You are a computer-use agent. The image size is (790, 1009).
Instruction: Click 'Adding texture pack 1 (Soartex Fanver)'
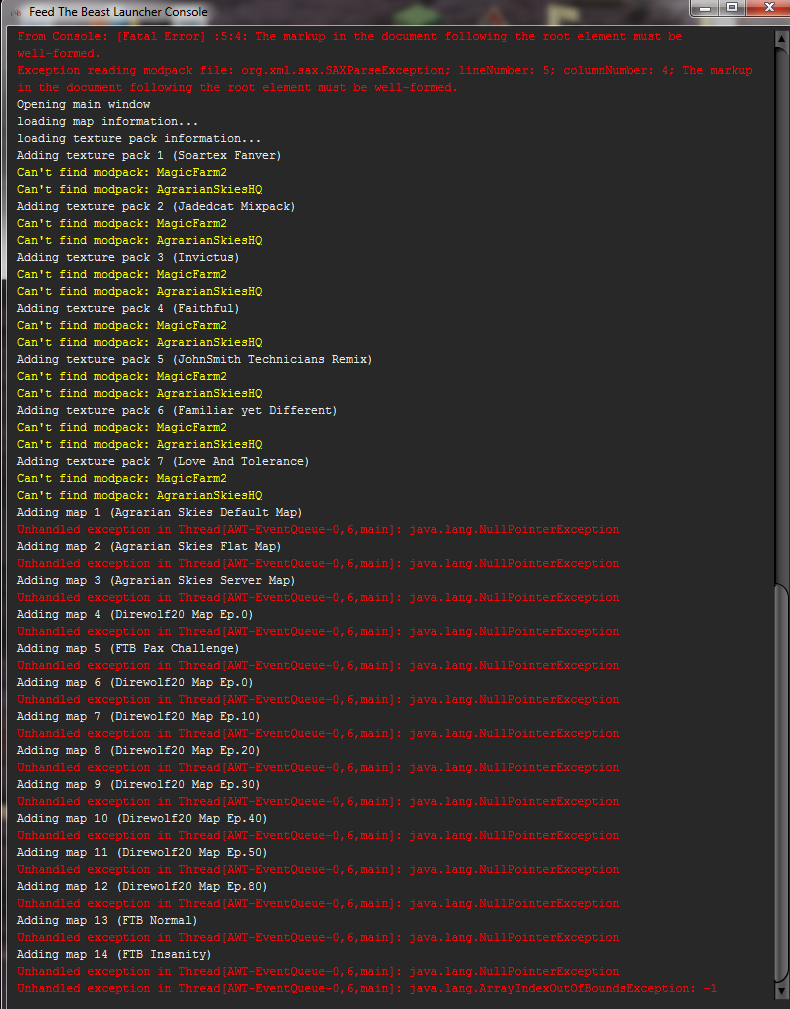(149, 156)
